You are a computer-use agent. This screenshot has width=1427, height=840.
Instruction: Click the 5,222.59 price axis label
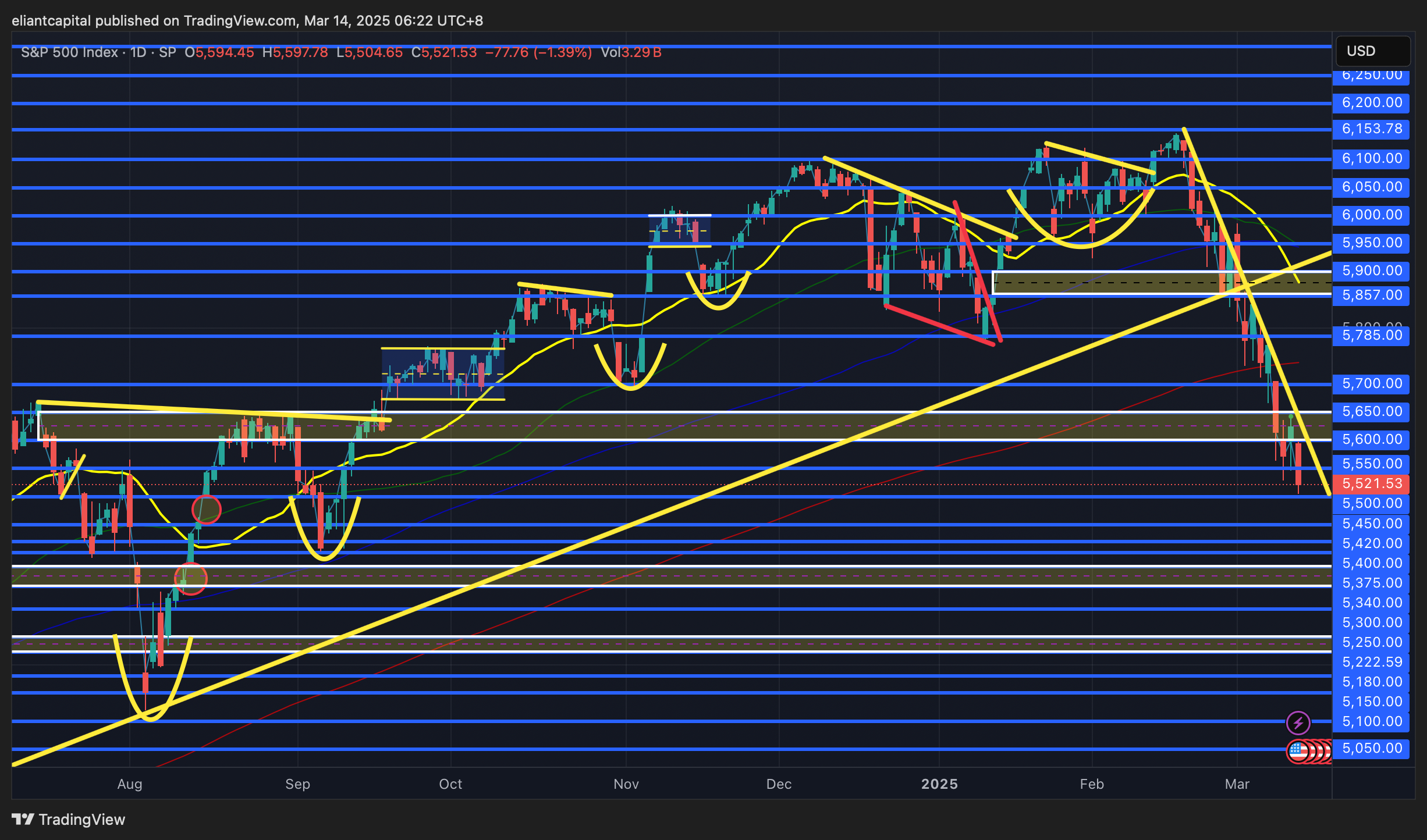(1371, 662)
